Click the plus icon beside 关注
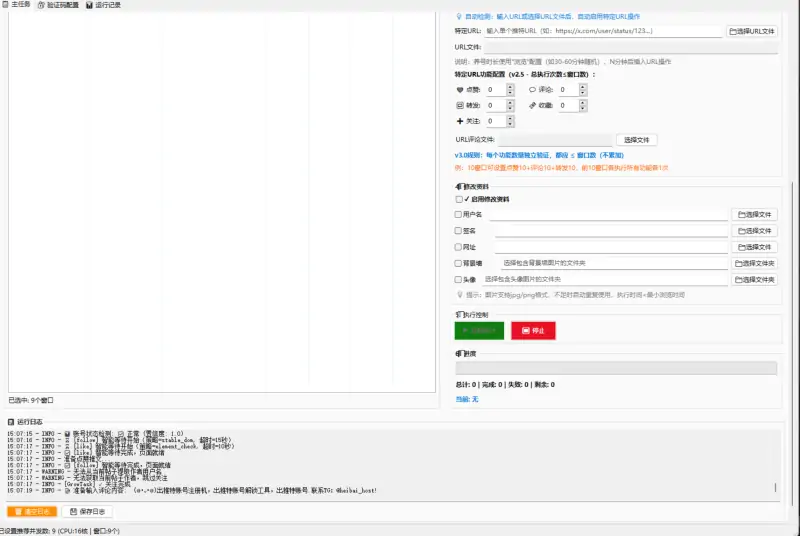The image size is (800, 536). pos(460,121)
